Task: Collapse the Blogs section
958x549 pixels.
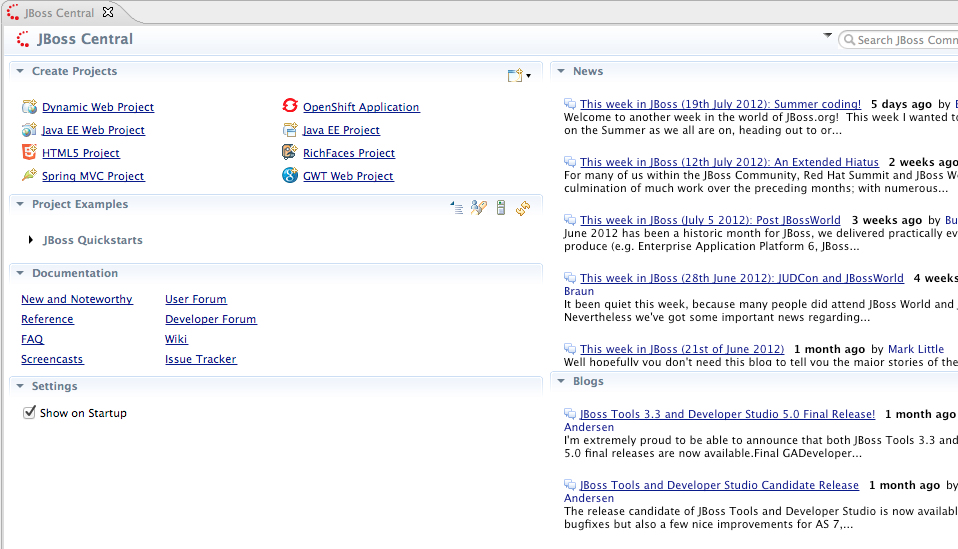Action: tap(561, 381)
